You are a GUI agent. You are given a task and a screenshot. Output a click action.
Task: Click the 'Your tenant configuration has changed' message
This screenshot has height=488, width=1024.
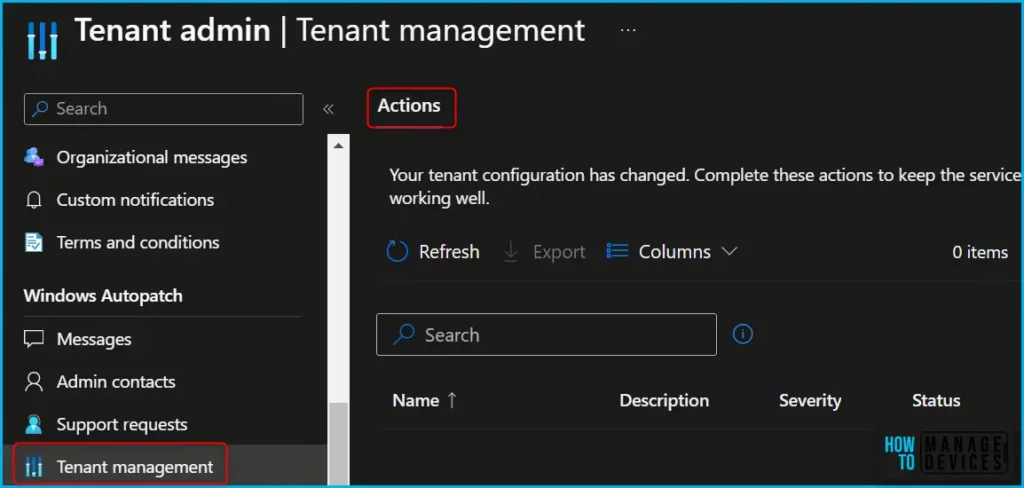point(705,186)
